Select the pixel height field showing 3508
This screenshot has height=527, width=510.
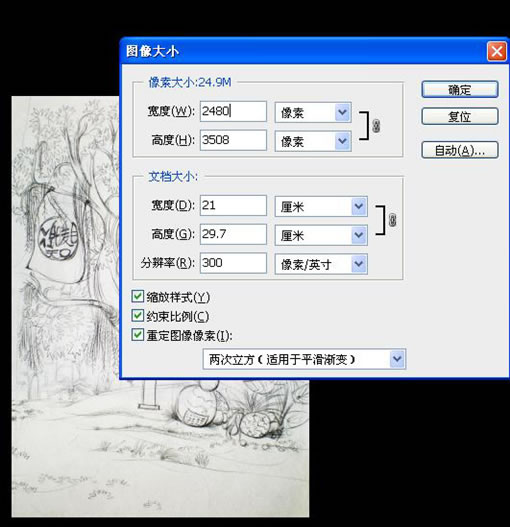pos(233,140)
